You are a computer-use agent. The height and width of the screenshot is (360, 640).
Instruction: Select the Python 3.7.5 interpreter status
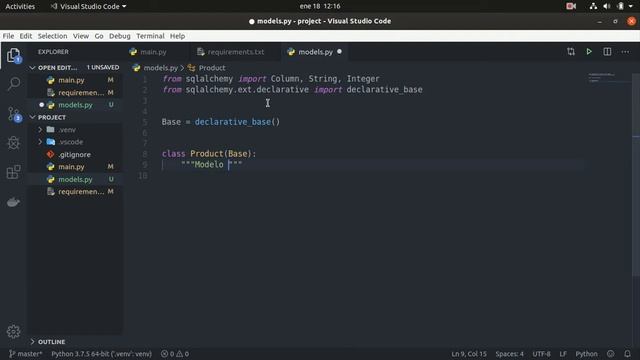click(x=101, y=354)
